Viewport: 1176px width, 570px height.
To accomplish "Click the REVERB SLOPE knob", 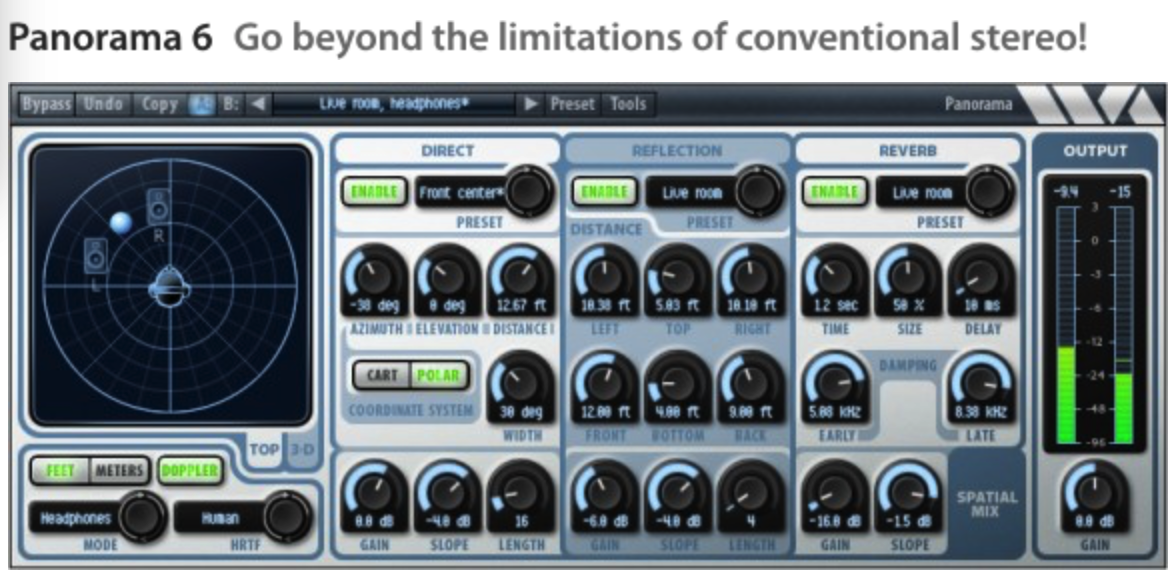I will (x=908, y=494).
